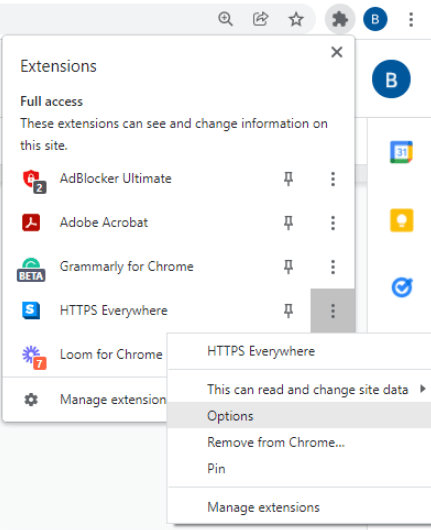Click the Manage extensions link in popup
This screenshot has width=431, height=530.
coord(113,400)
